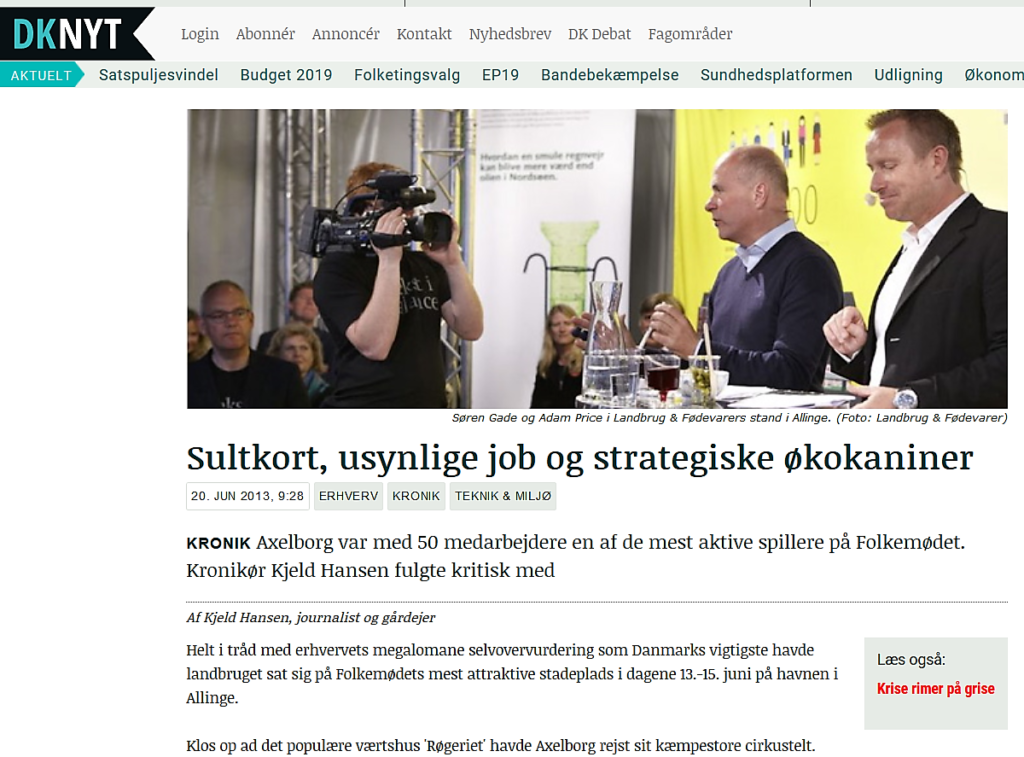Open the Login link
1024x757 pixels.
click(x=200, y=34)
